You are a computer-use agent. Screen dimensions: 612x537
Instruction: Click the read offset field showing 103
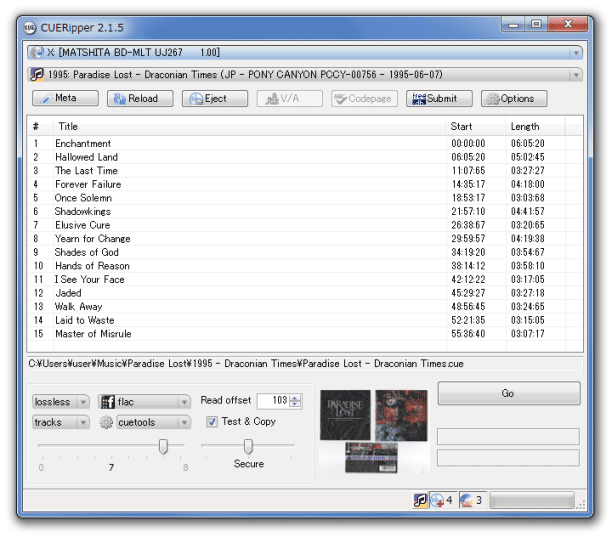click(274, 400)
